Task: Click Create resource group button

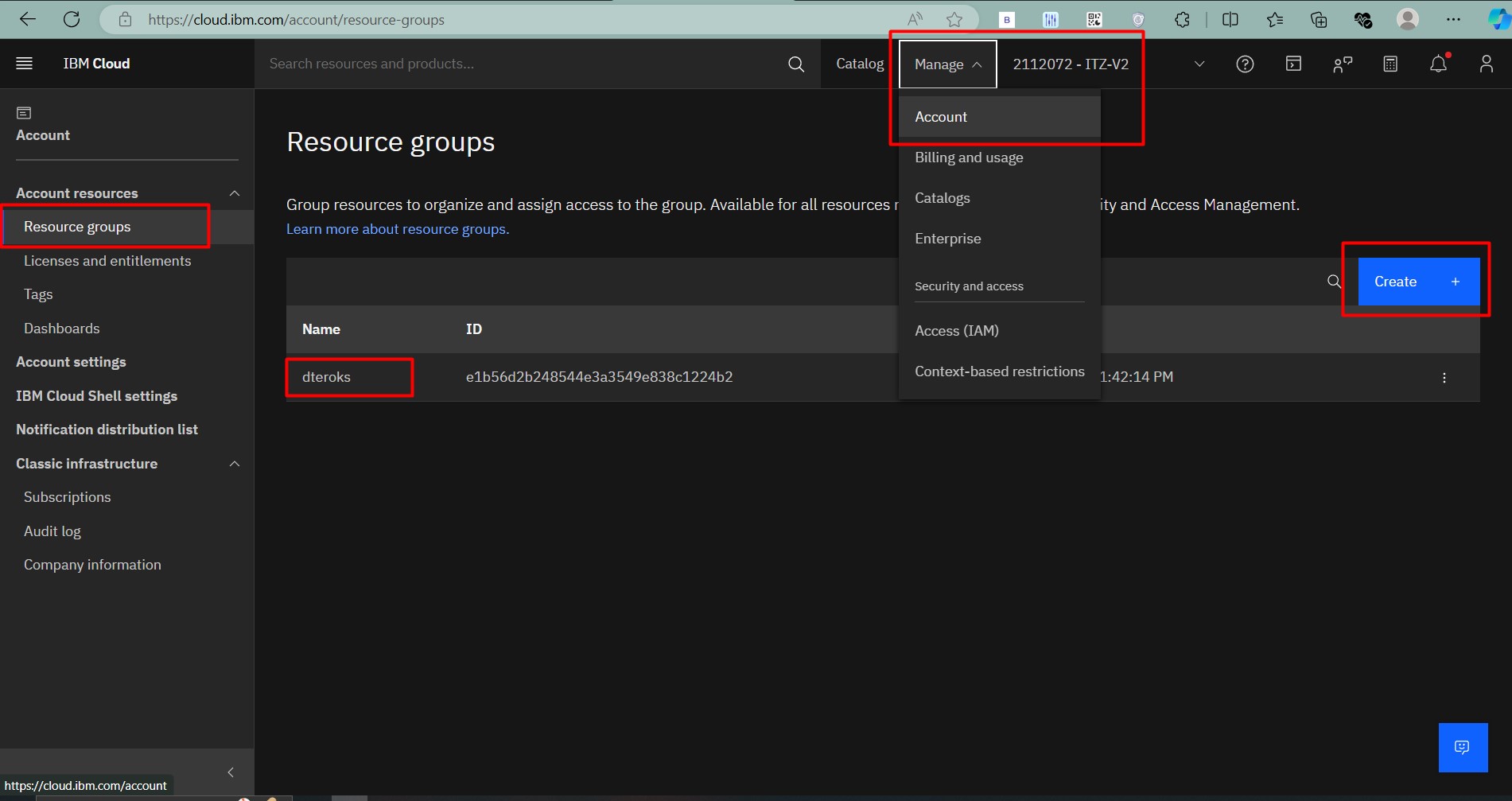Action: coord(1418,282)
